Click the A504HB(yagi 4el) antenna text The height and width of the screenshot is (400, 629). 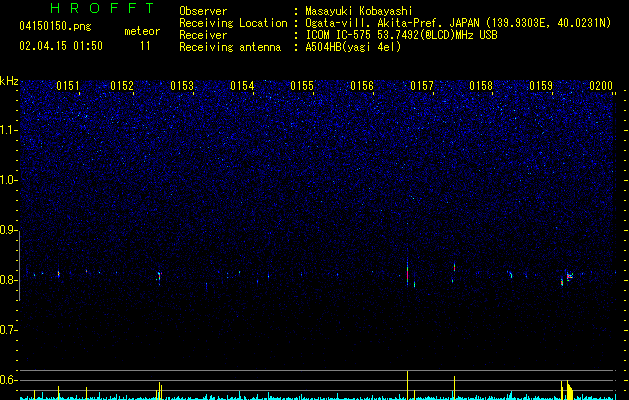[353, 47]
